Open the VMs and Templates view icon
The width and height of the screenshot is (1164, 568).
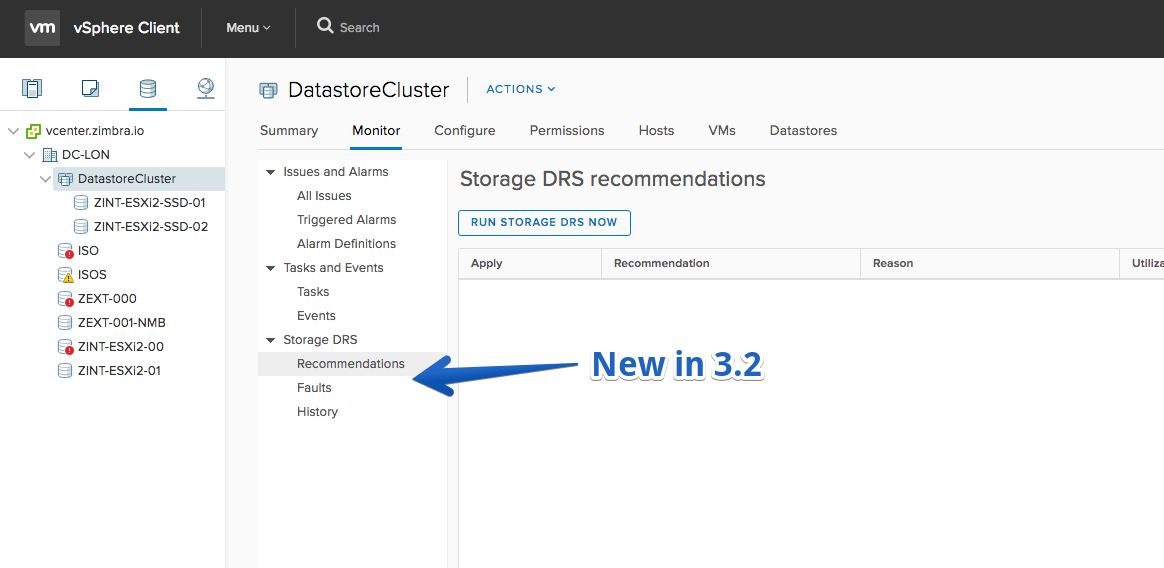[90, 88]
